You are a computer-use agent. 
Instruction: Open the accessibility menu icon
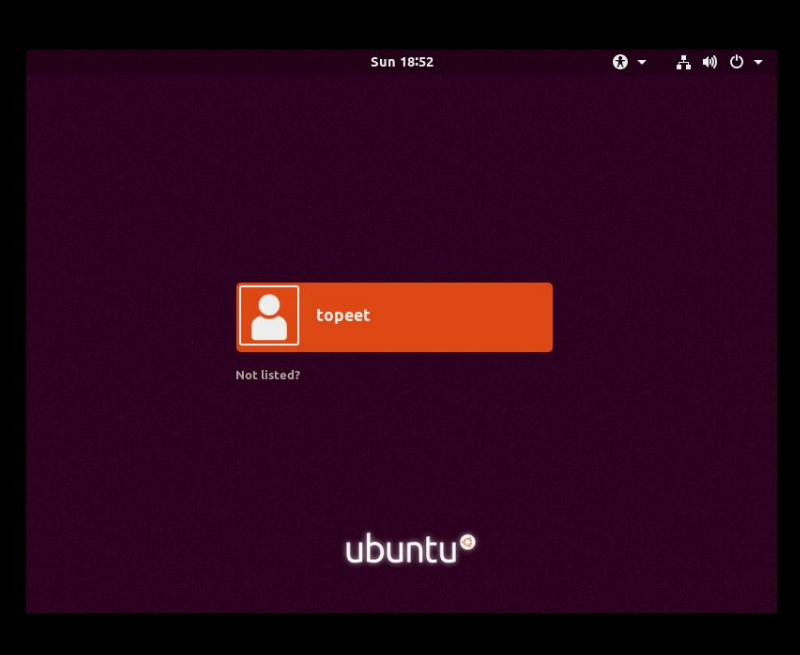tap(620, 62)
